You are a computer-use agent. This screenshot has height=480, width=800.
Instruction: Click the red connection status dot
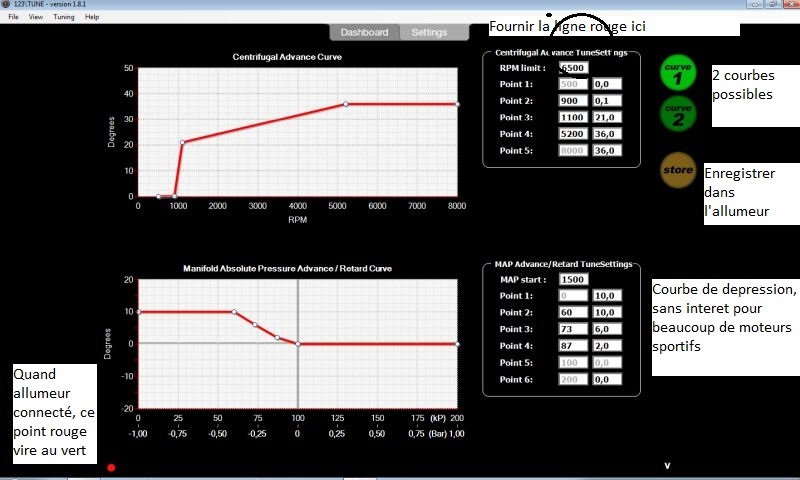(x=111, y=467)
